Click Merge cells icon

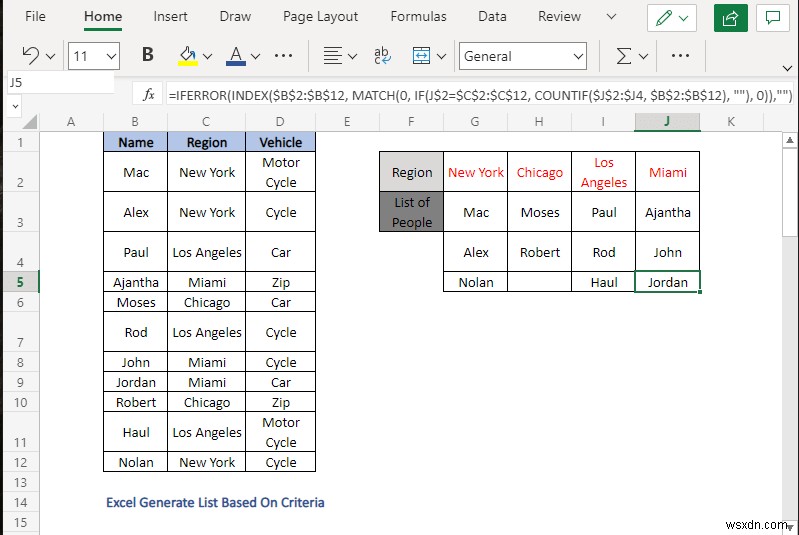[421, 56]
